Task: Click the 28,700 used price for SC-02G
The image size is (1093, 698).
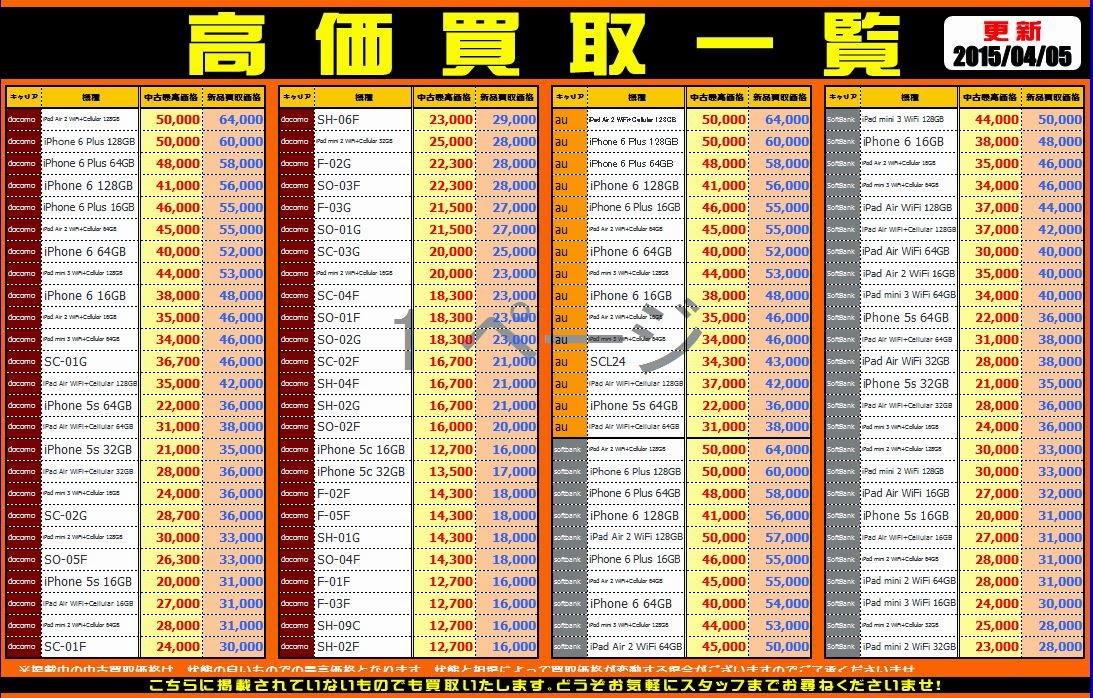Action: point(178,516)
